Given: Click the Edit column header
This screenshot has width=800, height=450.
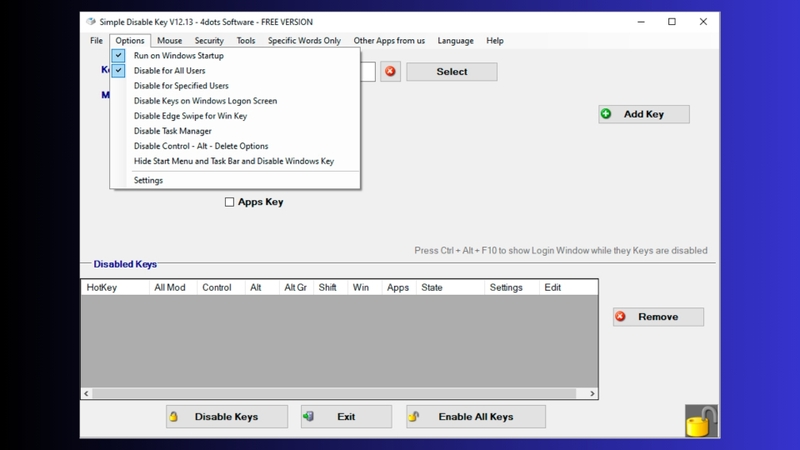Looking at the screenshot, I should click(568, 288).
